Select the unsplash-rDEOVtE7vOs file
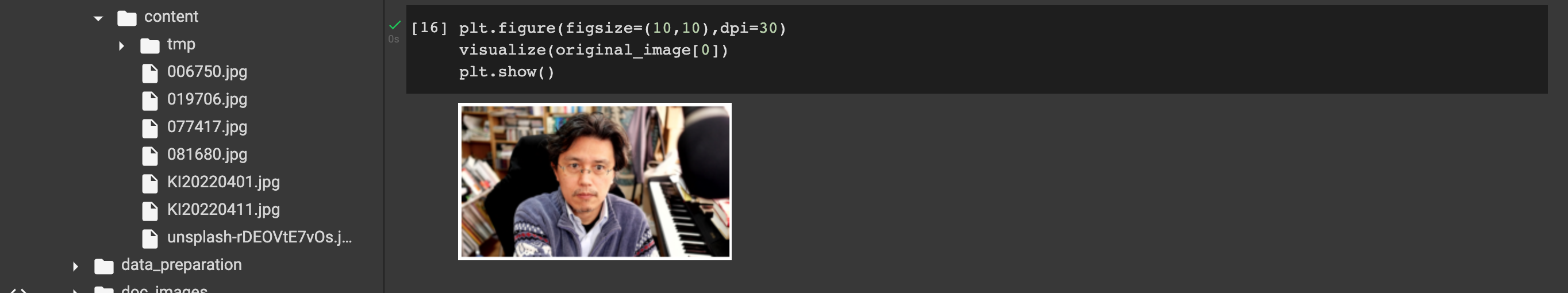 click(259, 237)
